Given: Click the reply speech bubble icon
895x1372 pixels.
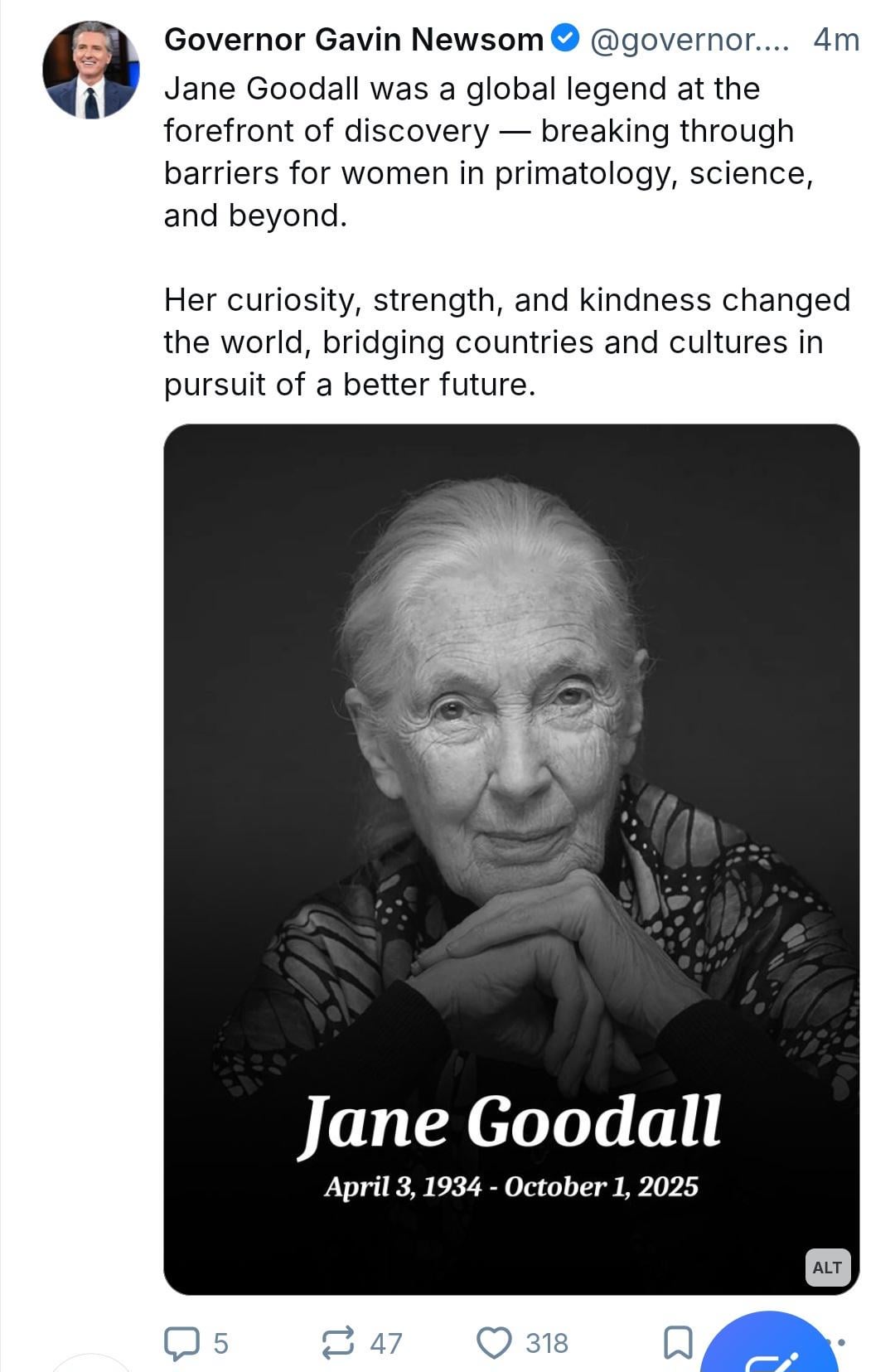Looking at the screenshot, I should click(x=181, y=1343).
